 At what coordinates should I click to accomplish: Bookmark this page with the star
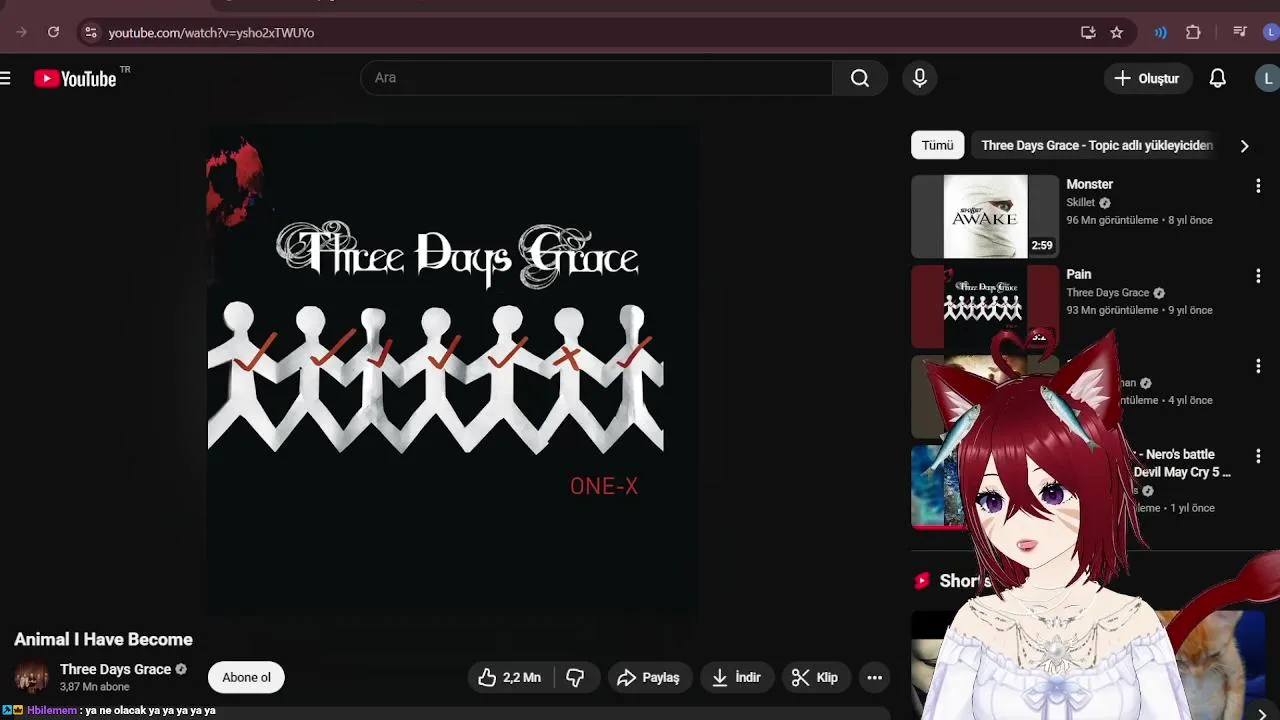1117,32
